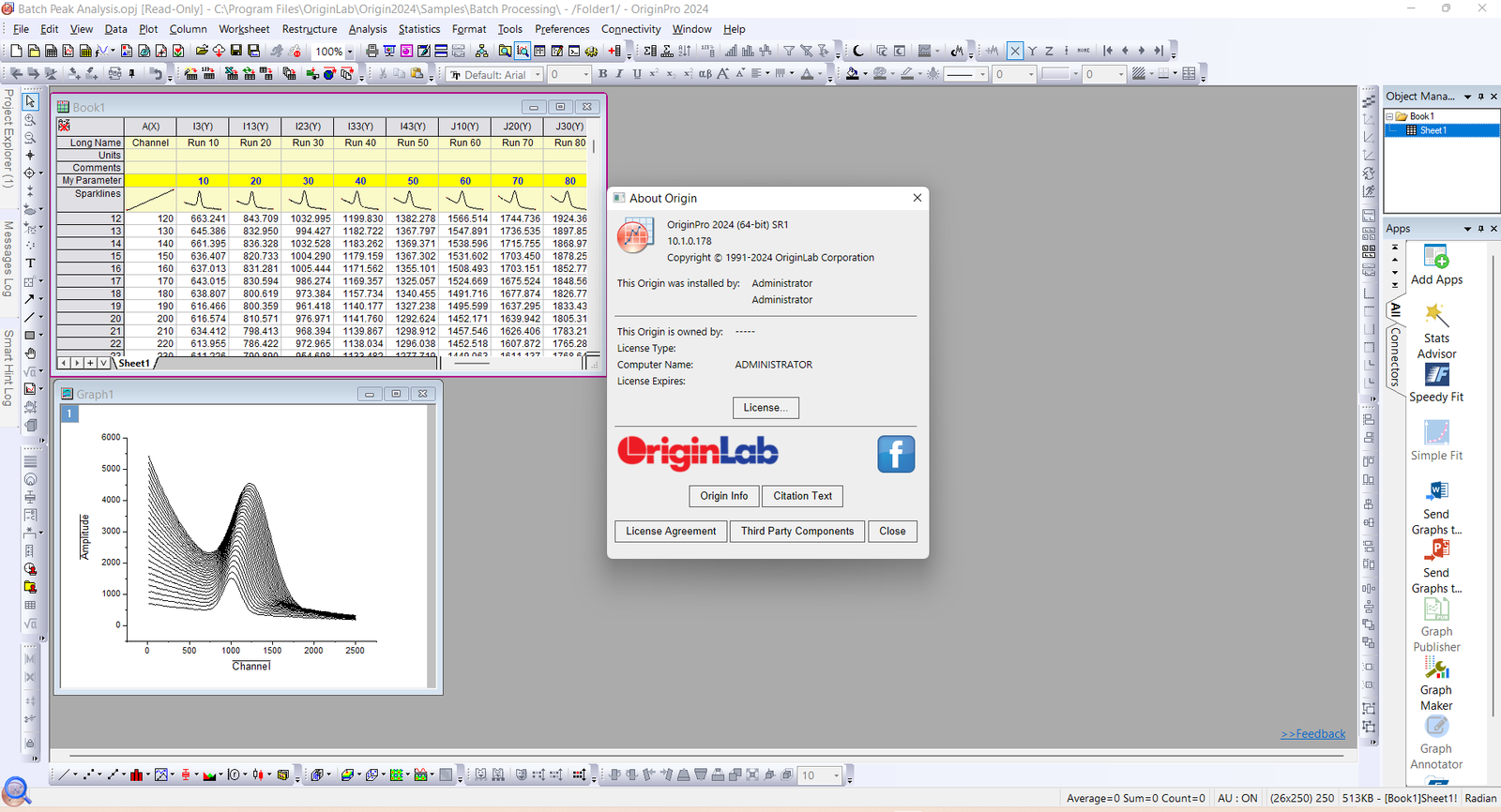Viewport: 1501px width, 812px height.
Task: Open the Statistics menu
Action: 419,29
